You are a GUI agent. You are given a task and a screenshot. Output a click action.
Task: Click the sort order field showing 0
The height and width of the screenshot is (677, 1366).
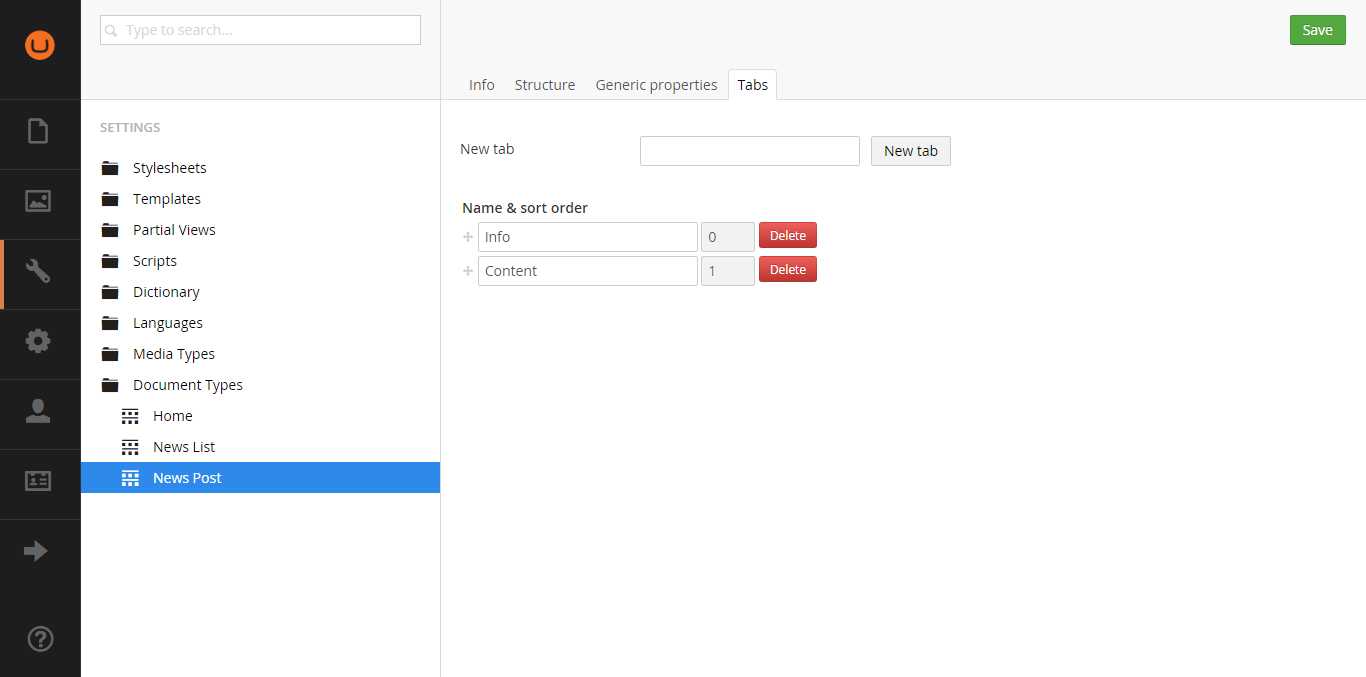pos(728,237)
